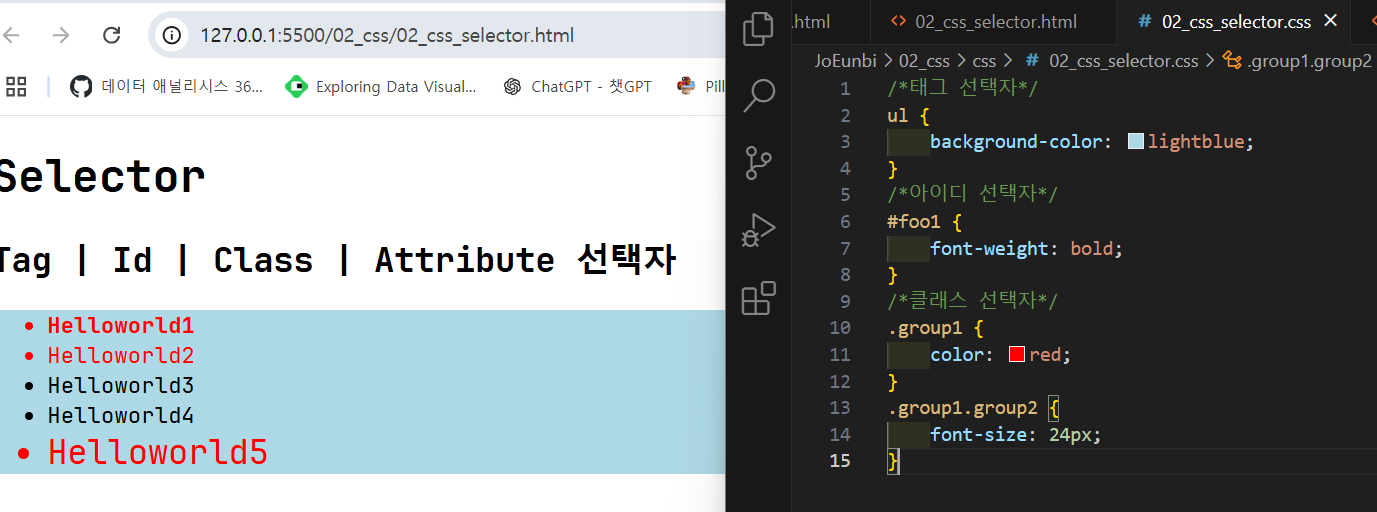Viewport: 1377px width, 512px height.
Task: Open the Extensions view
Action: point(759,298)
